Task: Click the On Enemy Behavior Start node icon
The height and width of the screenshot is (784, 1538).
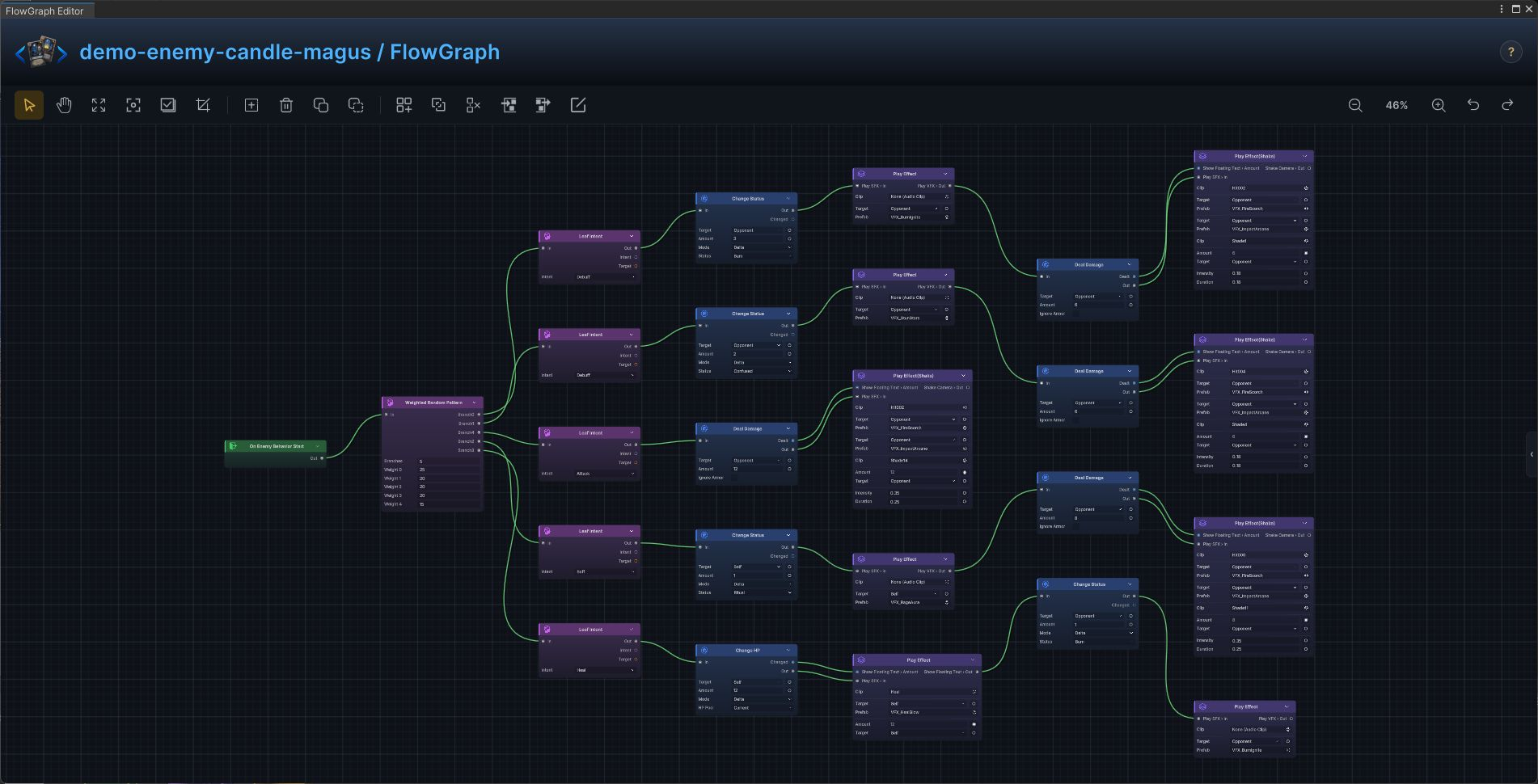Action: (x=233, y=446)
